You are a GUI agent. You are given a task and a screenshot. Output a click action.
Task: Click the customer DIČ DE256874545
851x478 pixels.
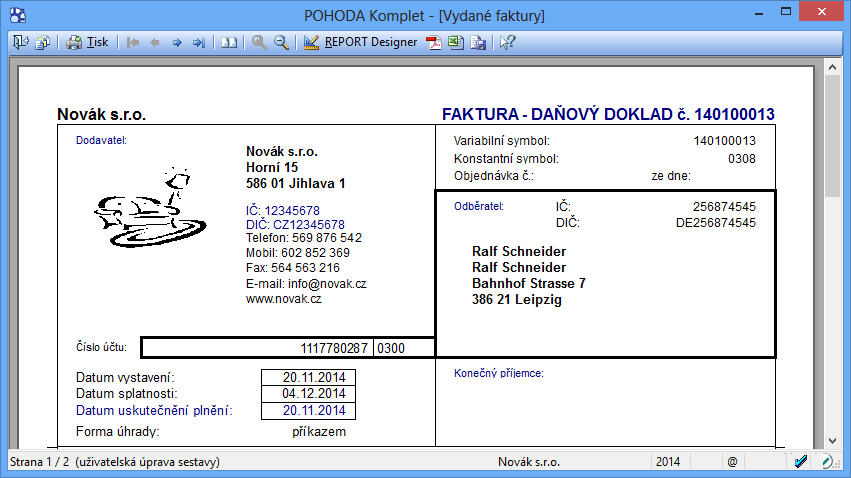coord(715,223)
